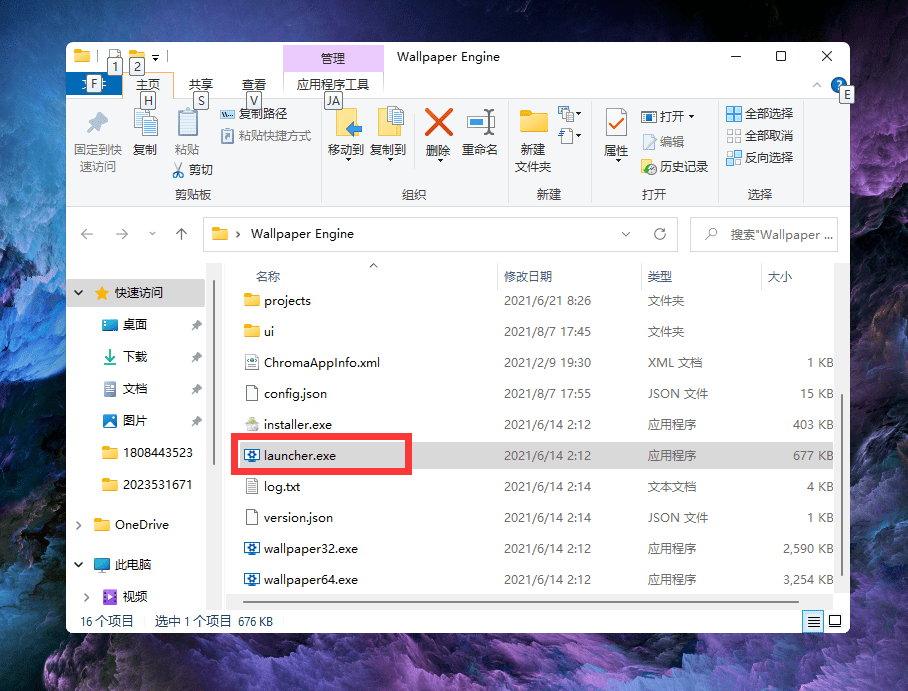908x691 pixels.
Task: Switch to the Home (主页) tab
Action: (148, 84)
